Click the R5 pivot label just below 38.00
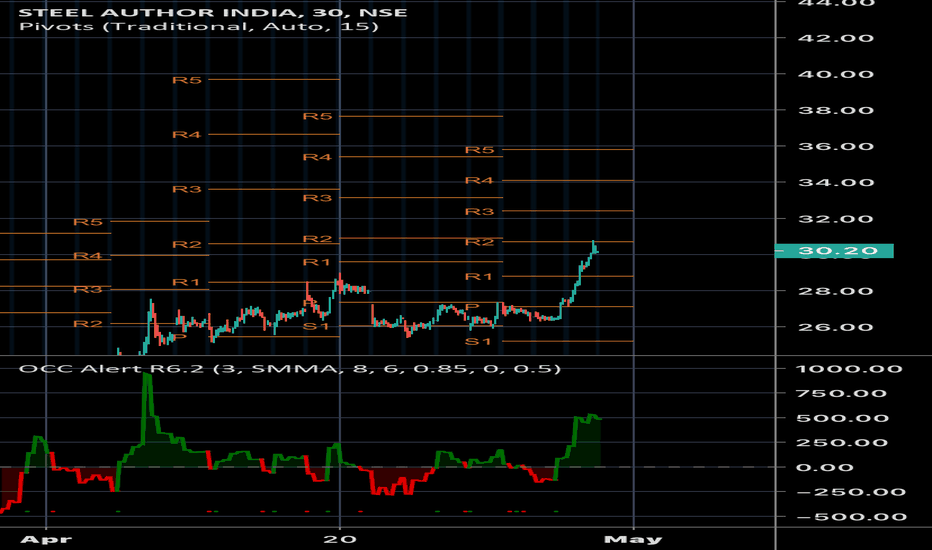This screenshot has width=932, height=550. point(317,117)
